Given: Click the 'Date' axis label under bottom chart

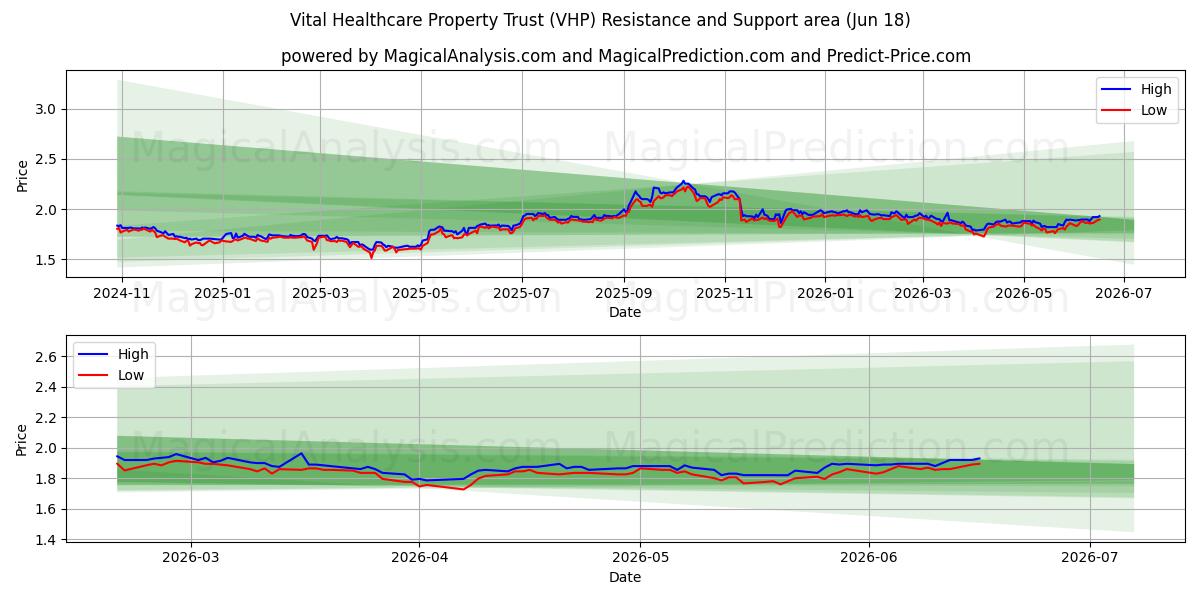Looking at the screenshot, I should tap(625, 577).
